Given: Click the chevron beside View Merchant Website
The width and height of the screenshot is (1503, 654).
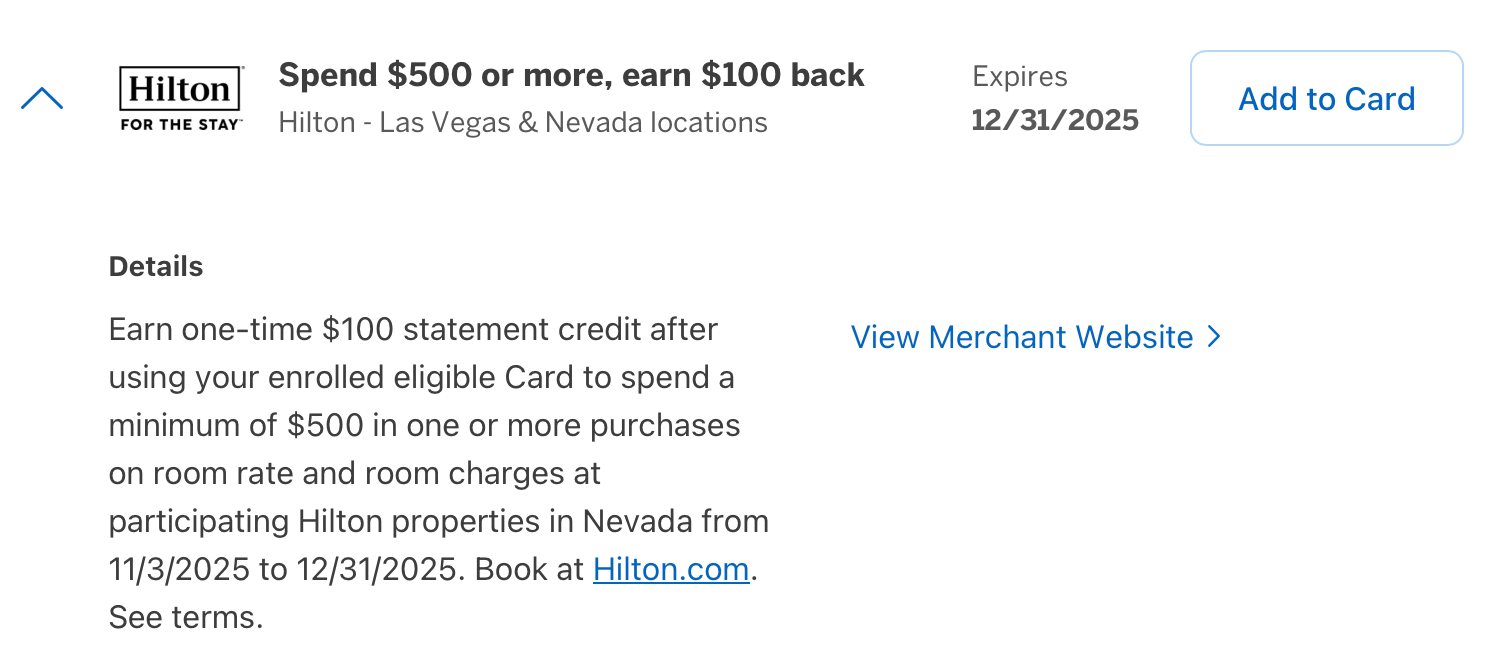Looking at the screenshot, I should click(x=1213, y=337).
